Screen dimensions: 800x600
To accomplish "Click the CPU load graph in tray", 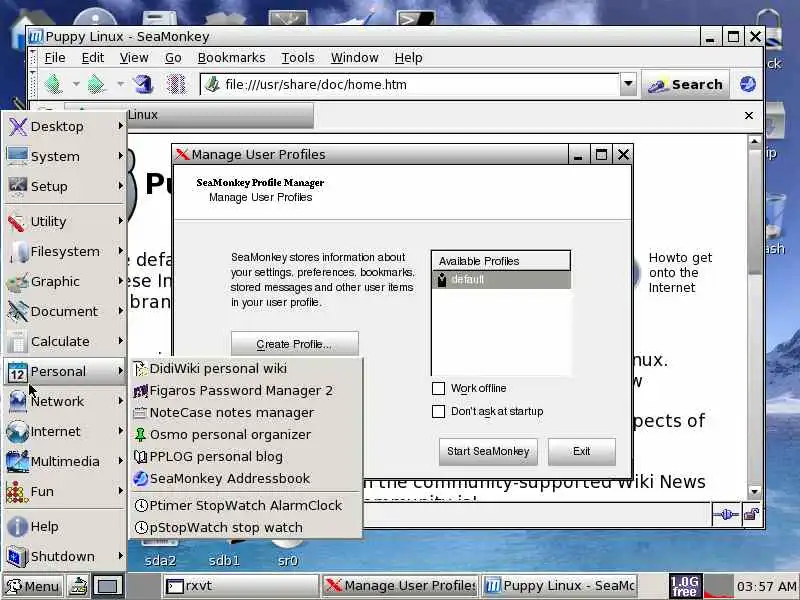I will (718, 586).
